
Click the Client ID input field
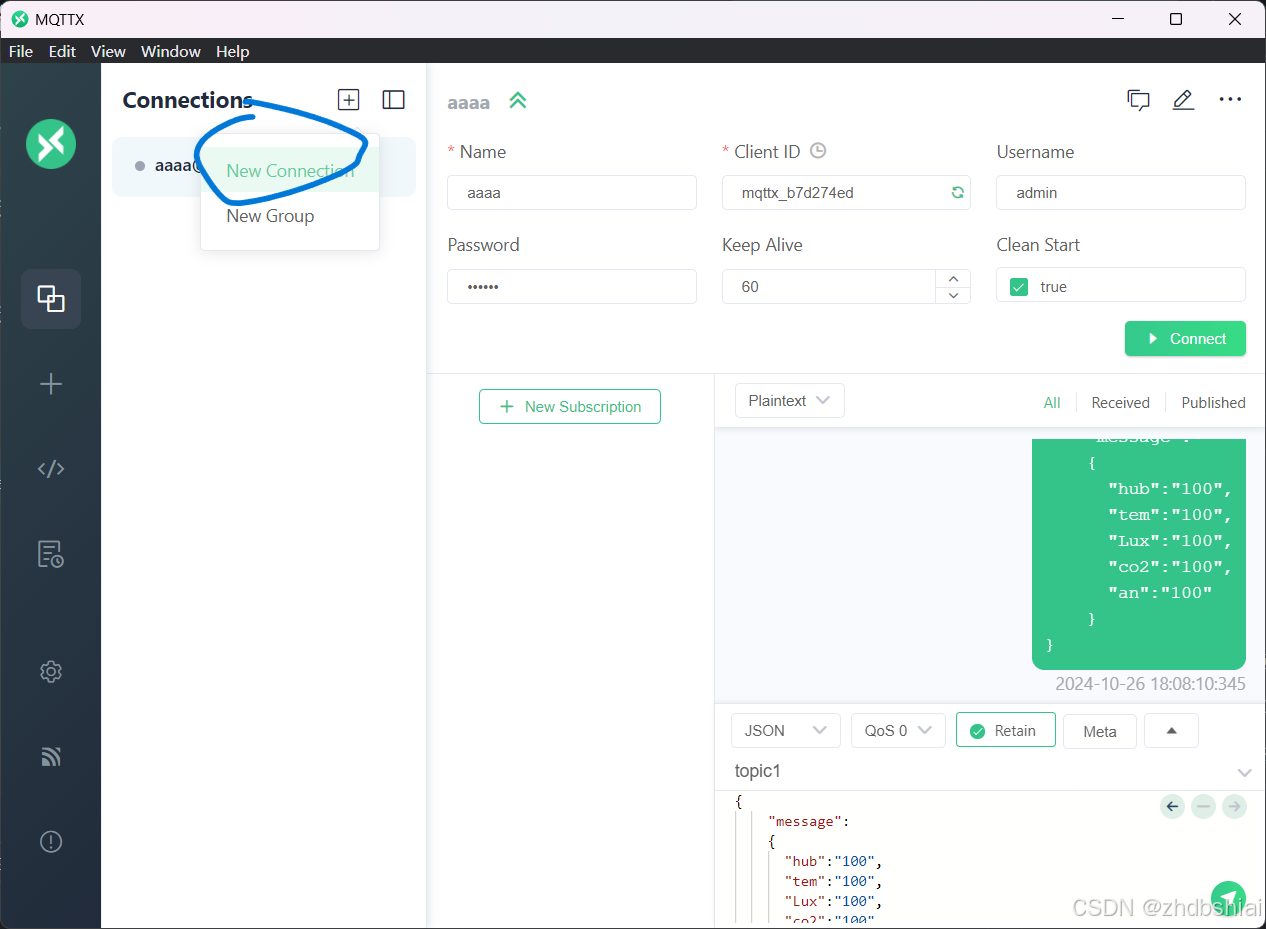tap(846, 193)
